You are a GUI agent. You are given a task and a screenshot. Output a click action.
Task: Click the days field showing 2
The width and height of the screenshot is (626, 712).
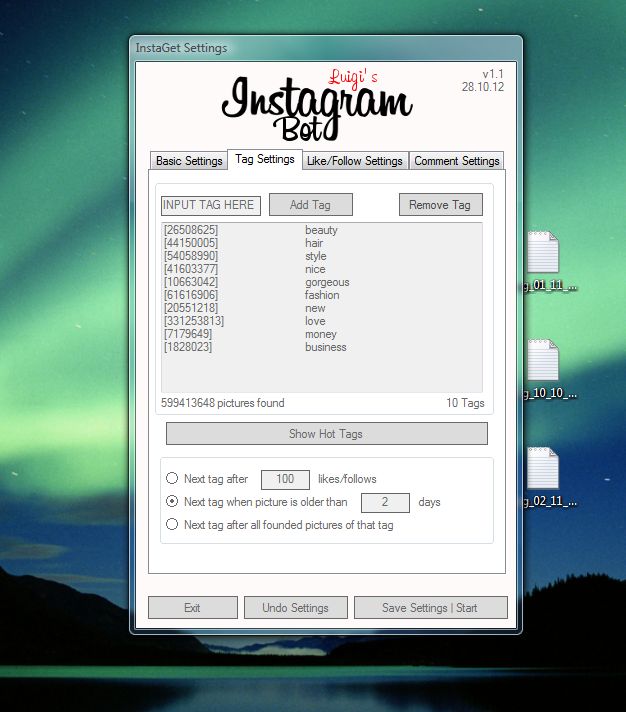click(384, 502)
